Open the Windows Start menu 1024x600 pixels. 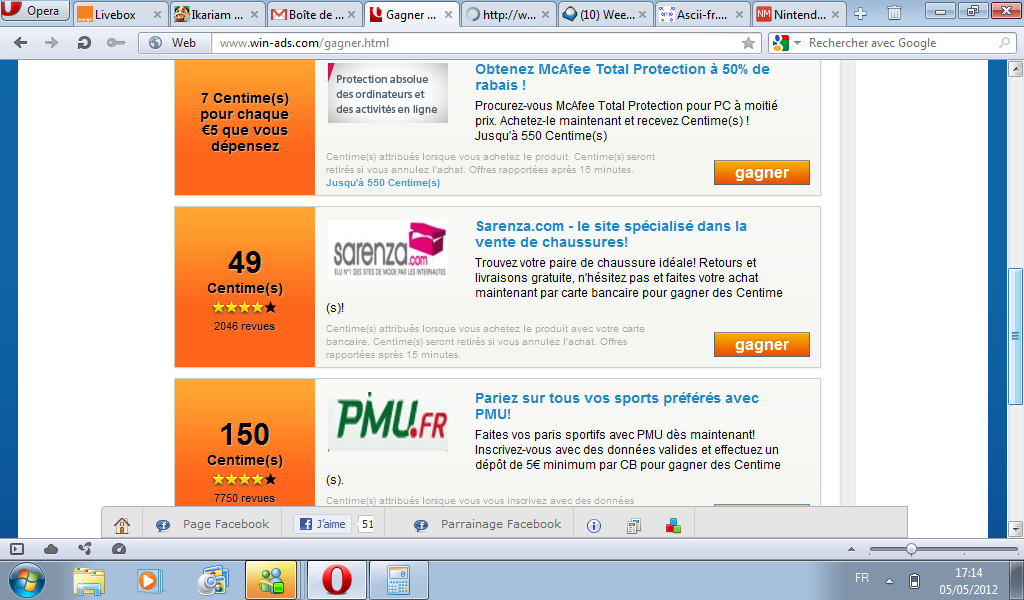point(27,580)
